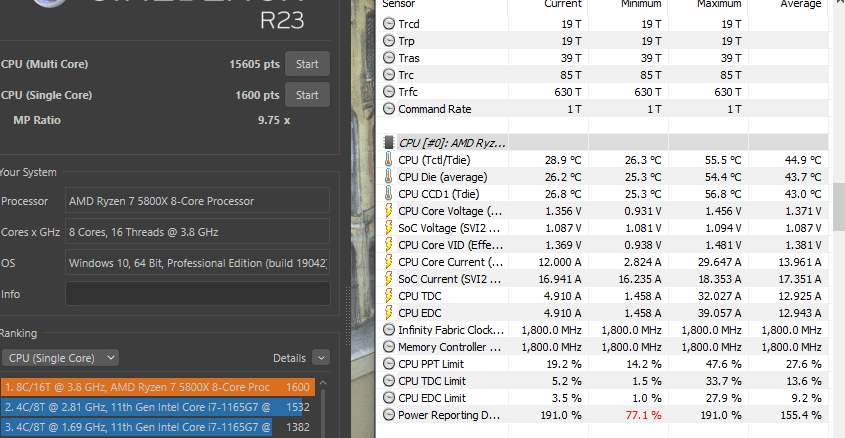The image size is (845, 438).
Task: Click the Current column header
Action: 563,4
